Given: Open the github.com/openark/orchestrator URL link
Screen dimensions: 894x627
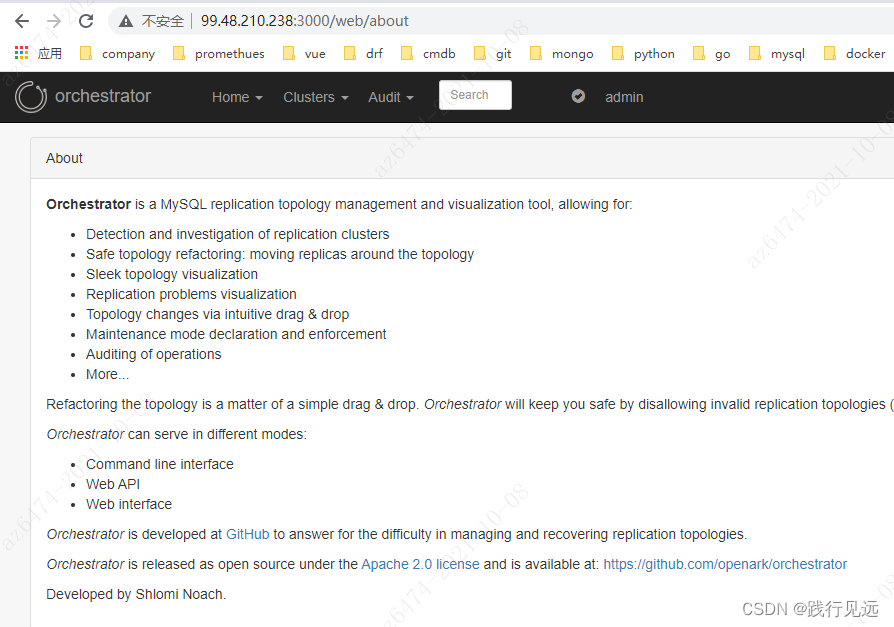Looking at the screenshot, I should coord(725,564).
